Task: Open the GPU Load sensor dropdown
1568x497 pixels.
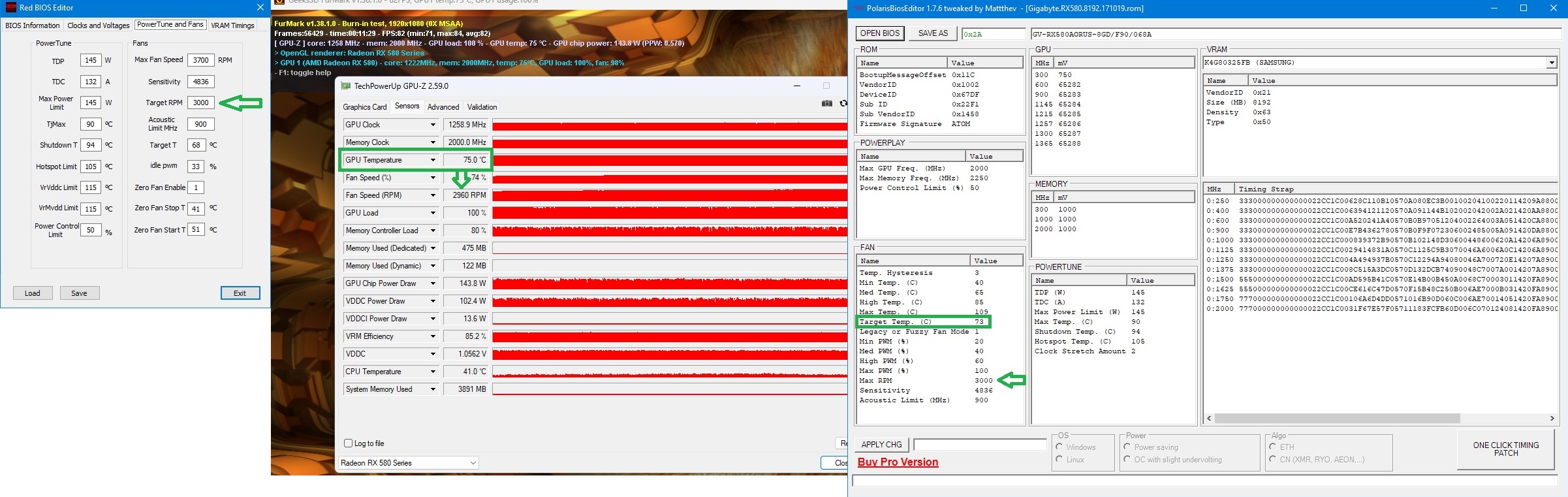Action: pos(432,213)
